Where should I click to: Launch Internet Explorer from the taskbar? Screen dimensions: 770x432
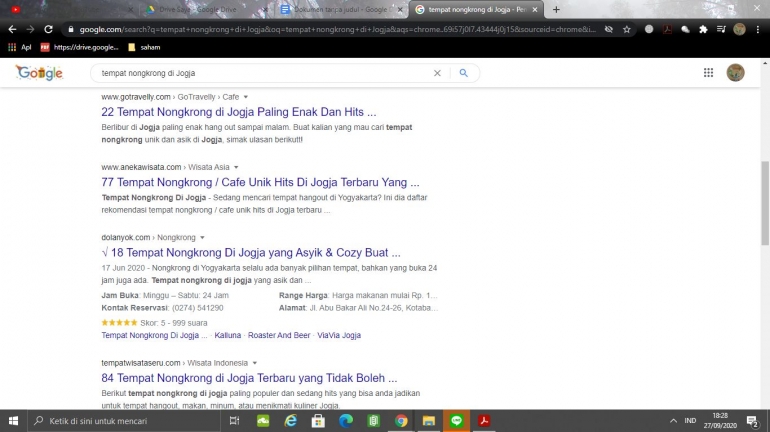pos(291,421)
